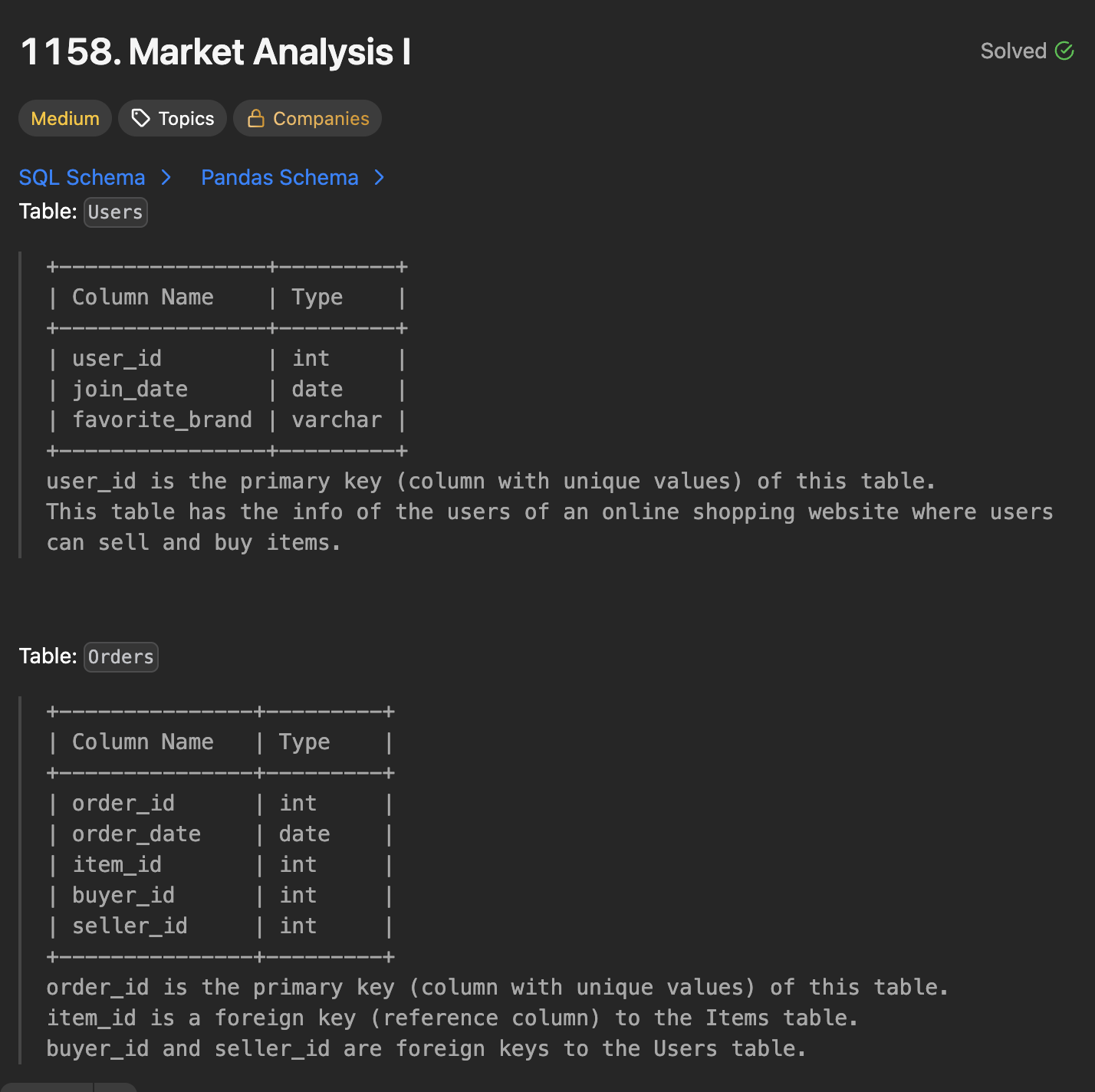This screenshot has width=1095, height=1092.
Task: Click the lock icon beside Companies
Action: (x=255, y=118)
